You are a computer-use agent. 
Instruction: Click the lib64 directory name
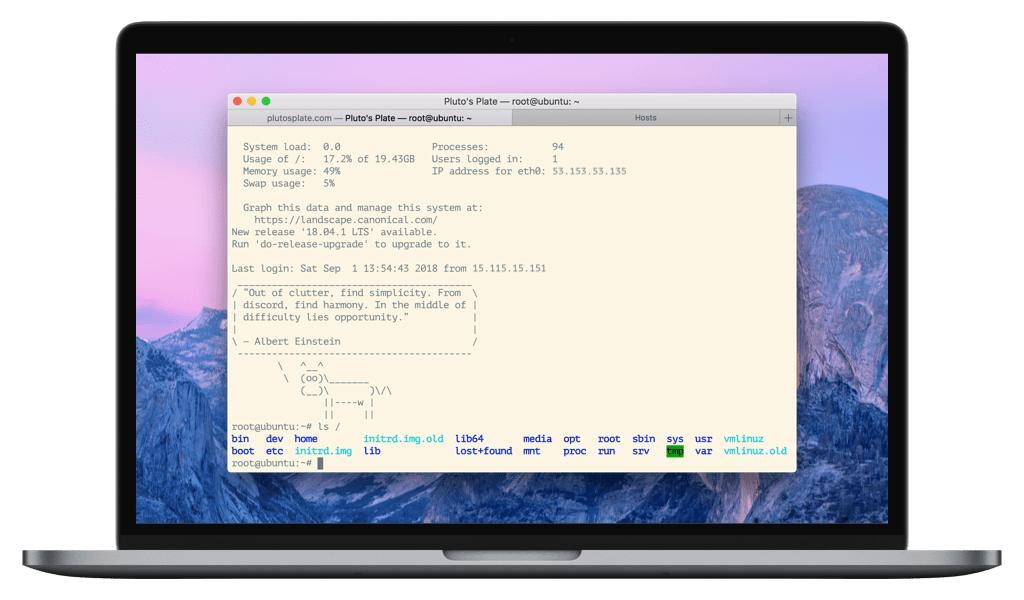tap(469, 439)
